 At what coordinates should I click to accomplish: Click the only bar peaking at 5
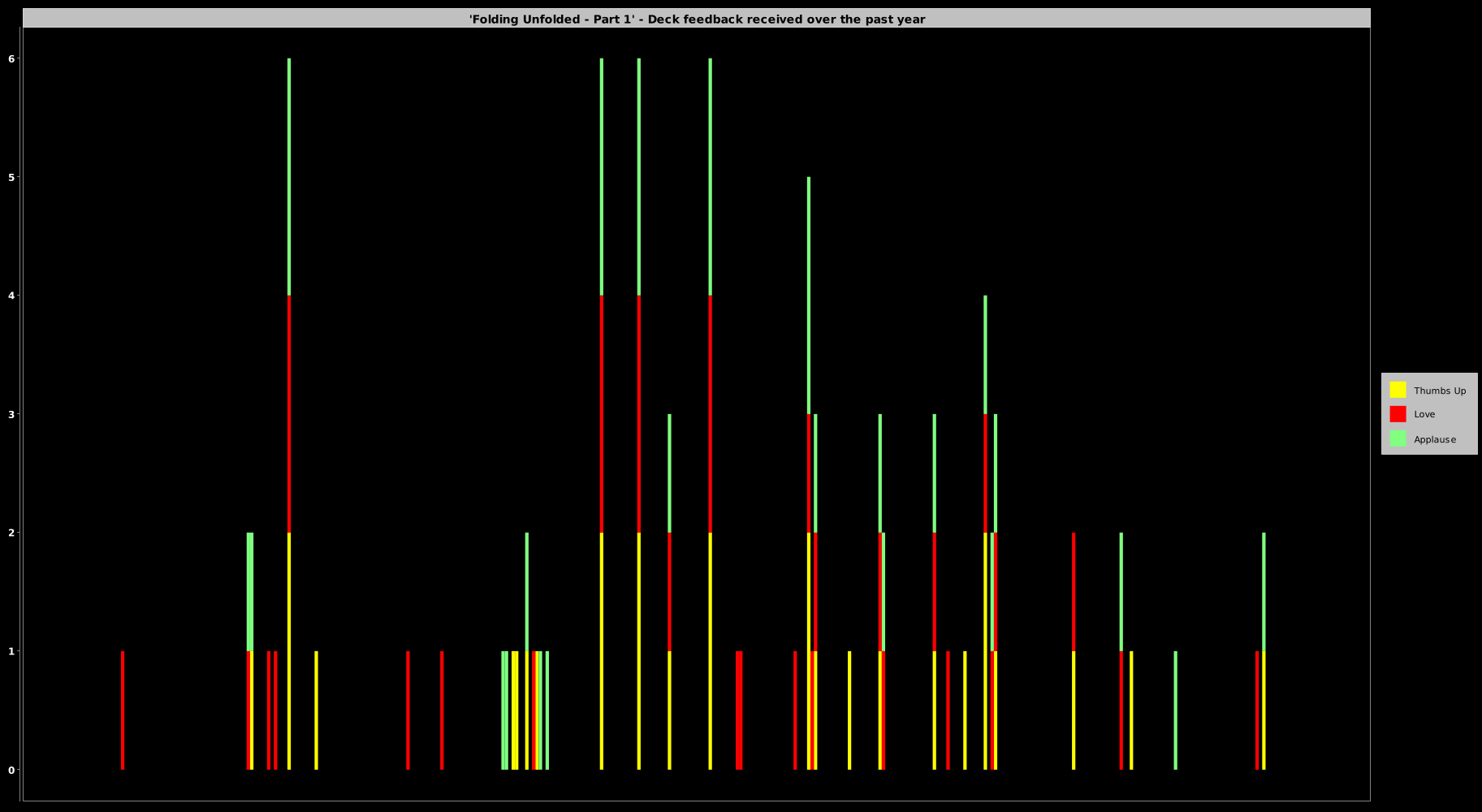tap(809, 473)
